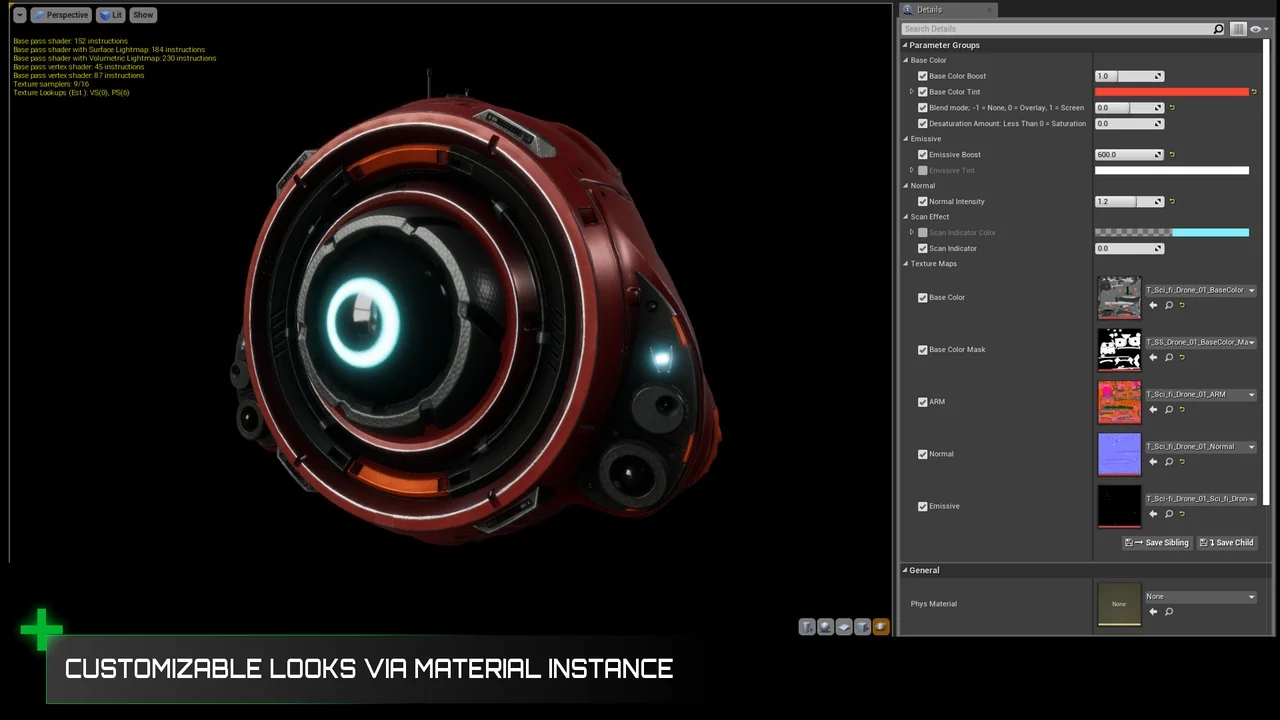Uncheck the Base Color Boost checkbox

tap(923, 76)
